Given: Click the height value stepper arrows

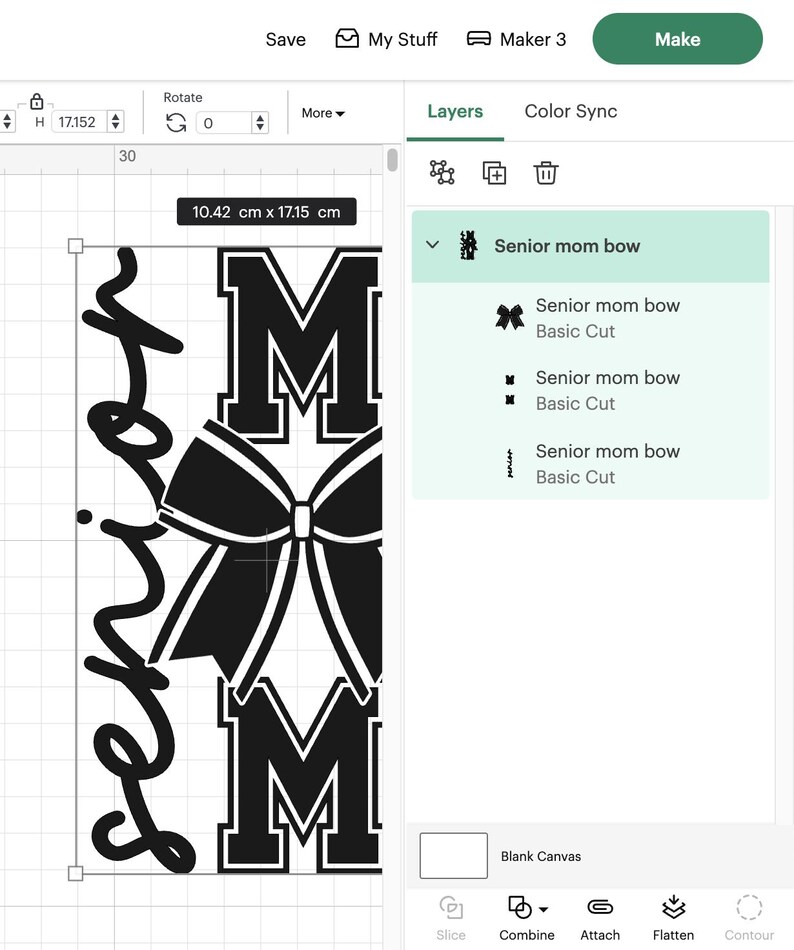Looking at the screenshot, I should (116, 122).
